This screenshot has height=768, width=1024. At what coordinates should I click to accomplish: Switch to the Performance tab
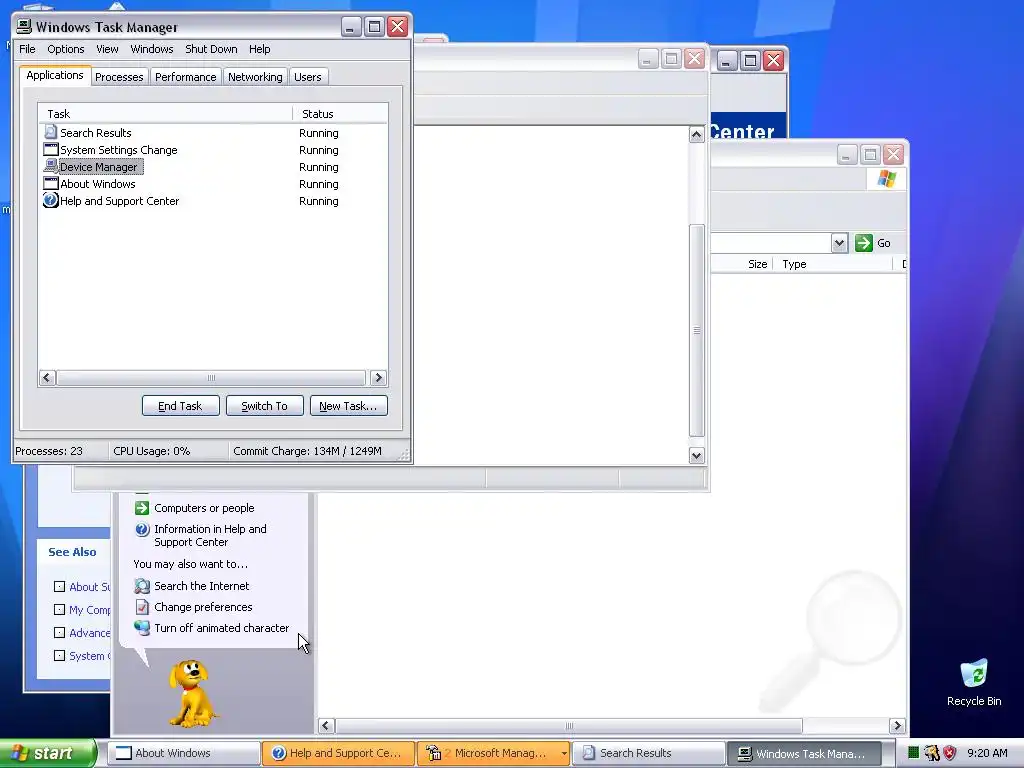click(185, 76)
